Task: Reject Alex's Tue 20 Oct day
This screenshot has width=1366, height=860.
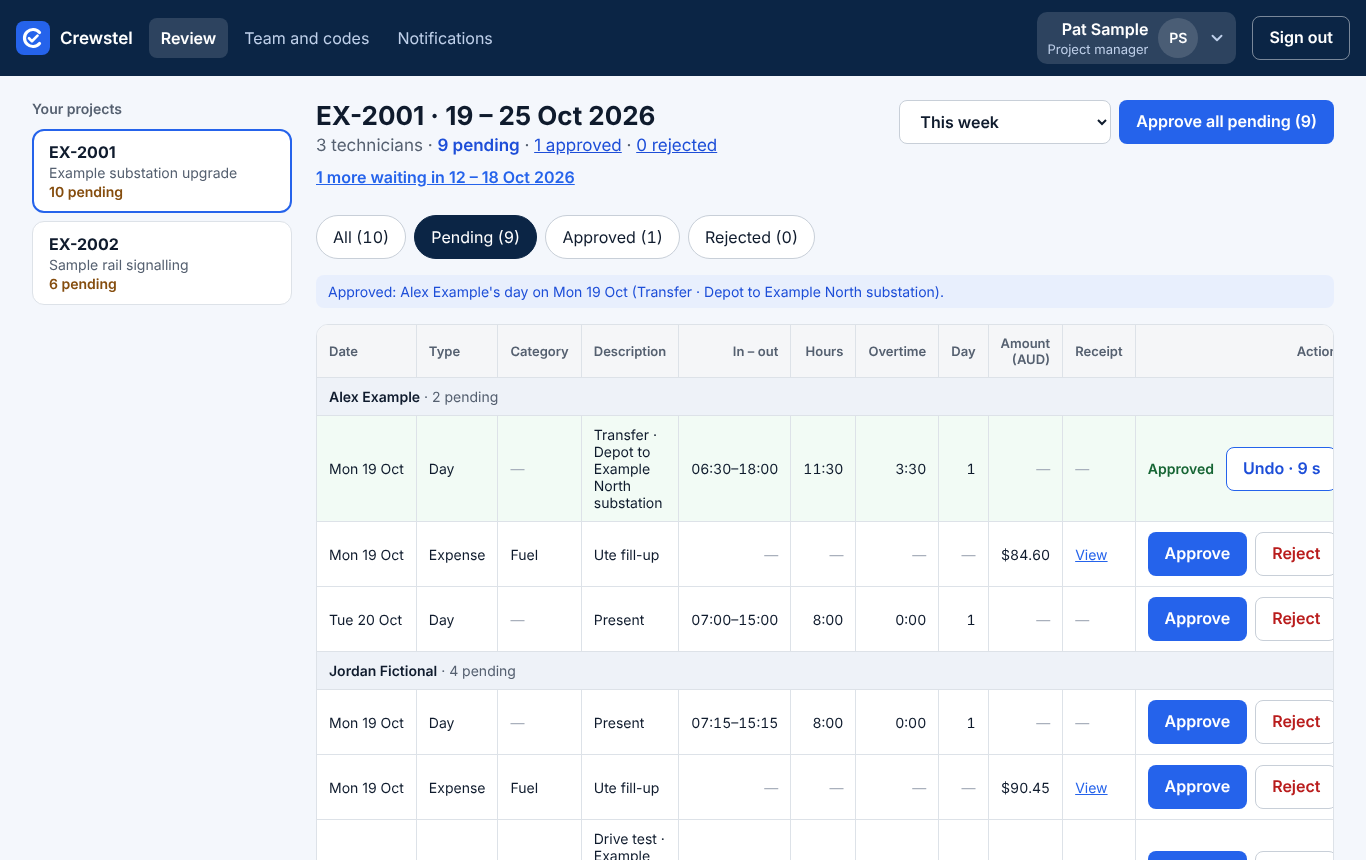Action: (x=1295, y=619)
